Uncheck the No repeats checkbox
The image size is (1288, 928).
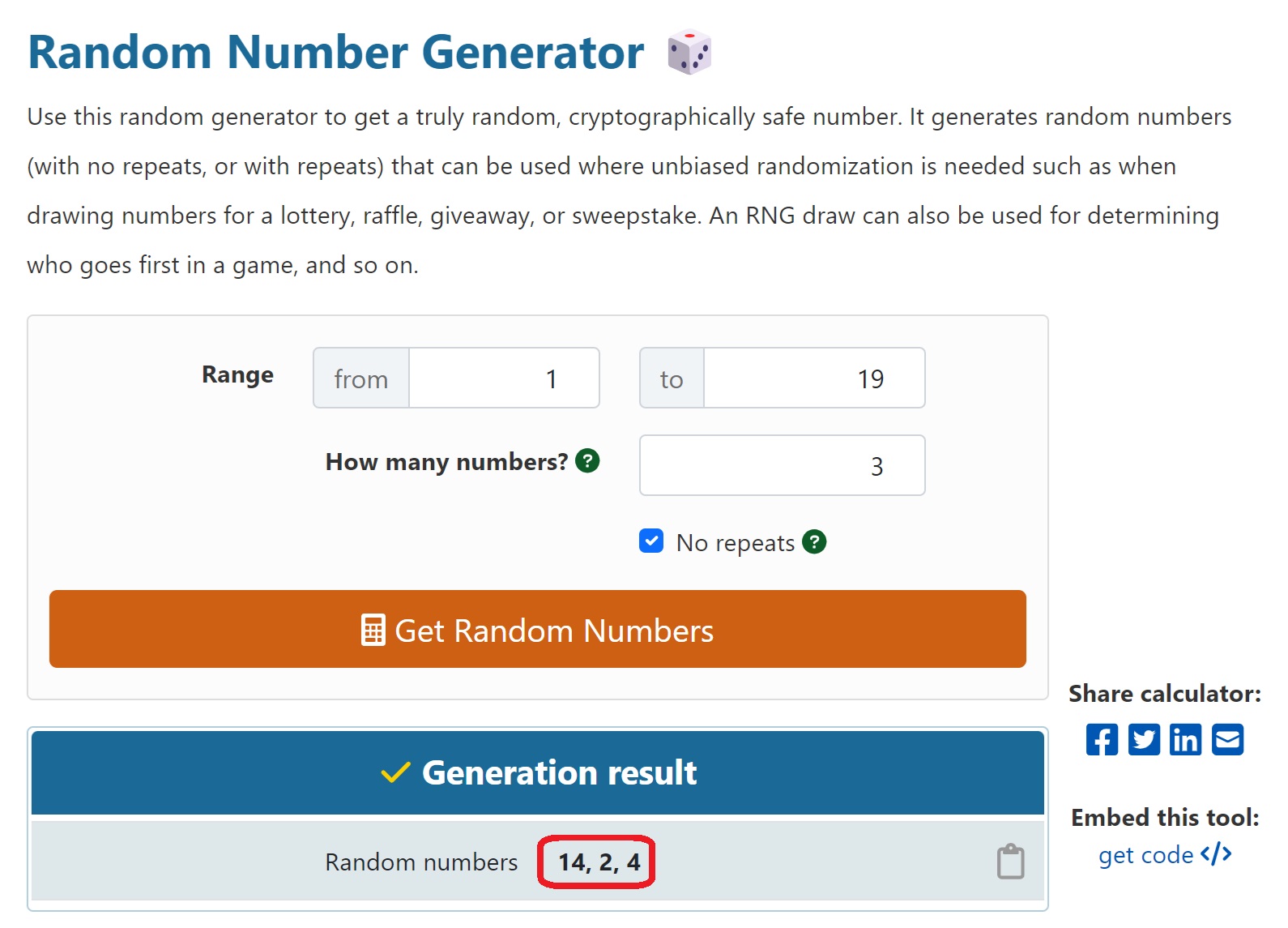(651, 541)
